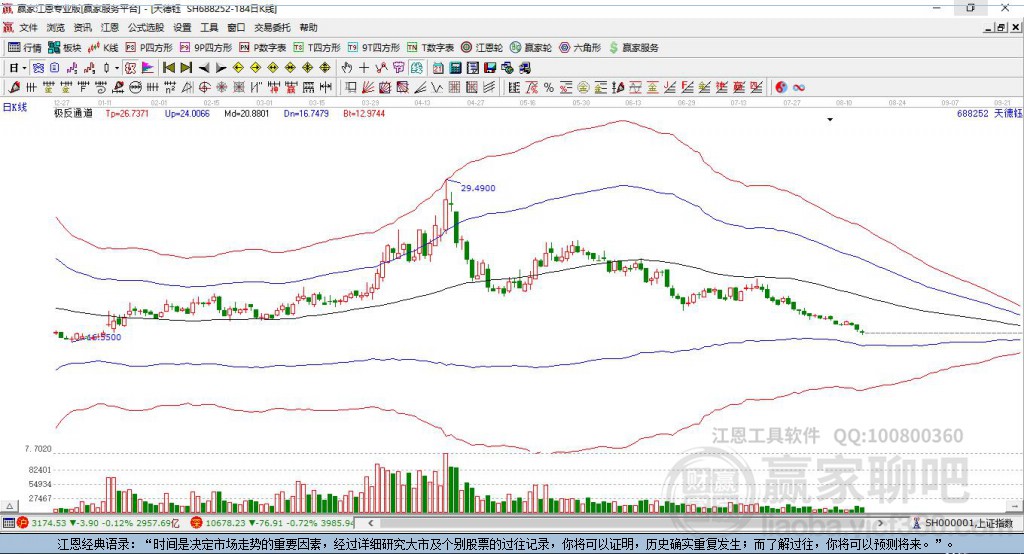Click the up triangle button beside volume pane
The width and height of the screenshot is (1024, 554).
pos(9,506)
